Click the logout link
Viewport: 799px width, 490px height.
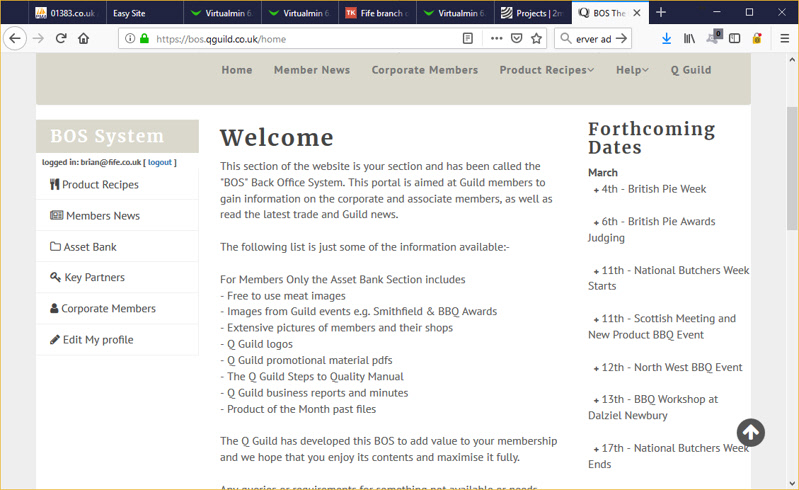tap(160, 162)
